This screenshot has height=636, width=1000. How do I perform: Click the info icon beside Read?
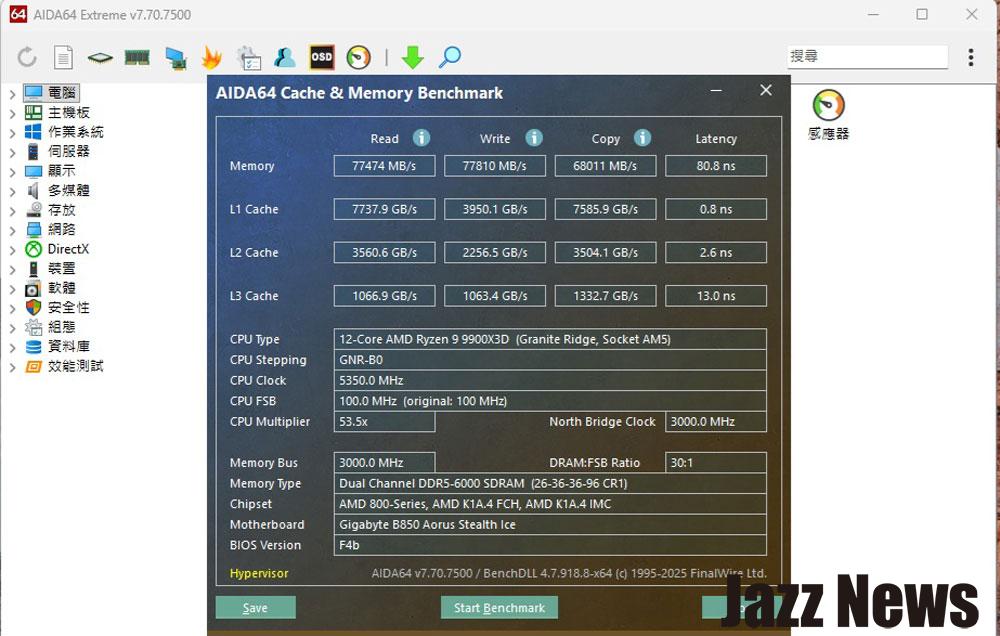pos(422,138)
